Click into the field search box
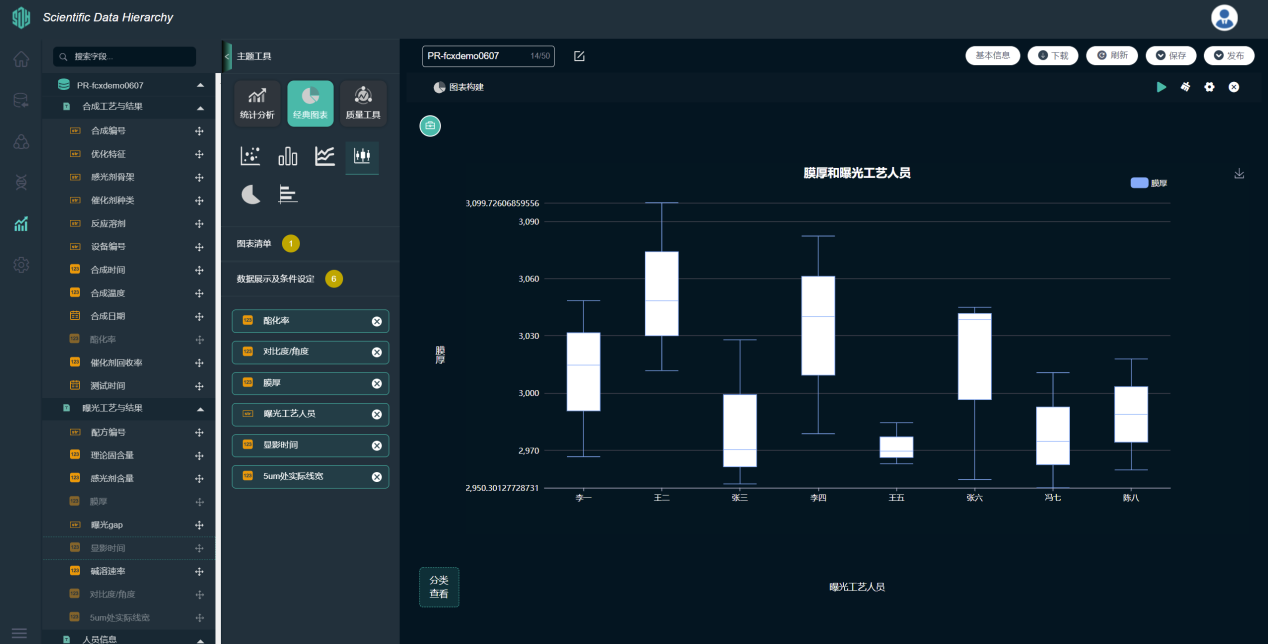The height and width of the screenshot is (644, 1268). coord(125,57)
